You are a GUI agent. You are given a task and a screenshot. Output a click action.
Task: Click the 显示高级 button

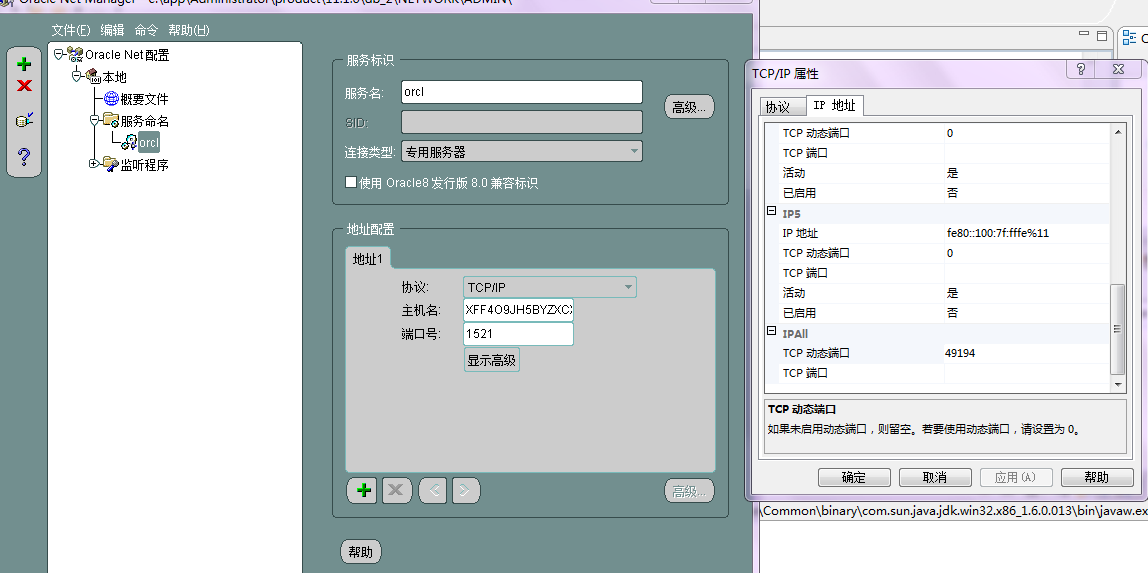pos(492,360)
